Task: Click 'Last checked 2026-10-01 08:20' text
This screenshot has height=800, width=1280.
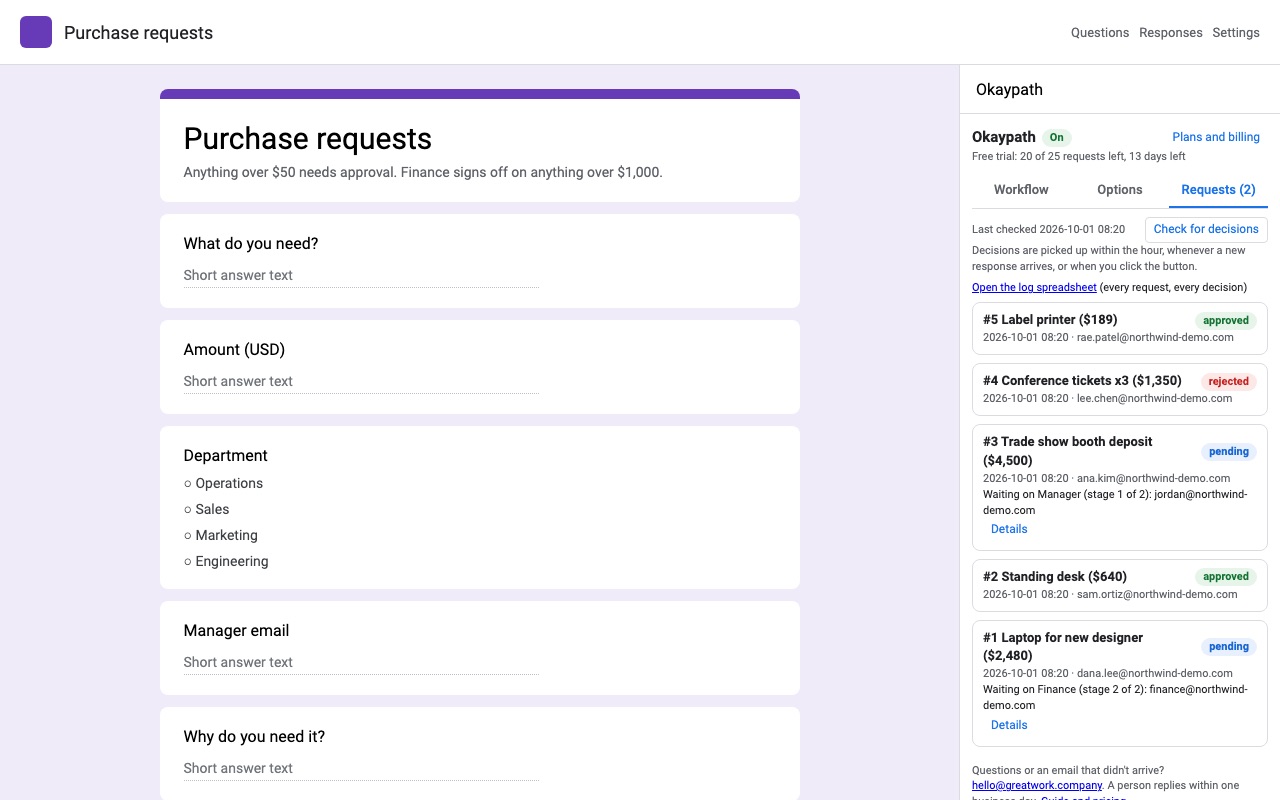Action: click(x=1048, y=229)
